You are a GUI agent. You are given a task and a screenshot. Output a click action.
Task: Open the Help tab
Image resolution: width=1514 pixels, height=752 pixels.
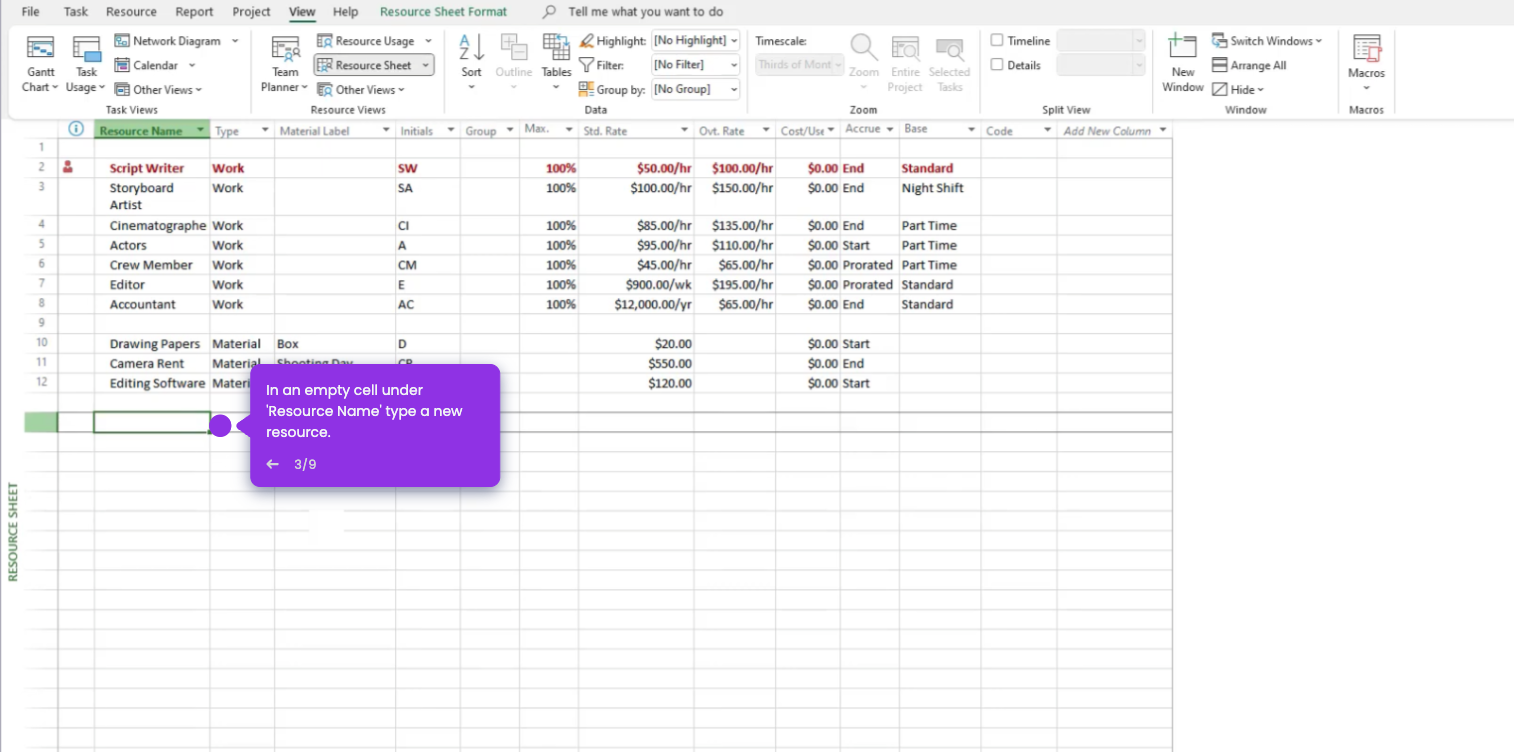pyautogui.click(x=346, y=12)
